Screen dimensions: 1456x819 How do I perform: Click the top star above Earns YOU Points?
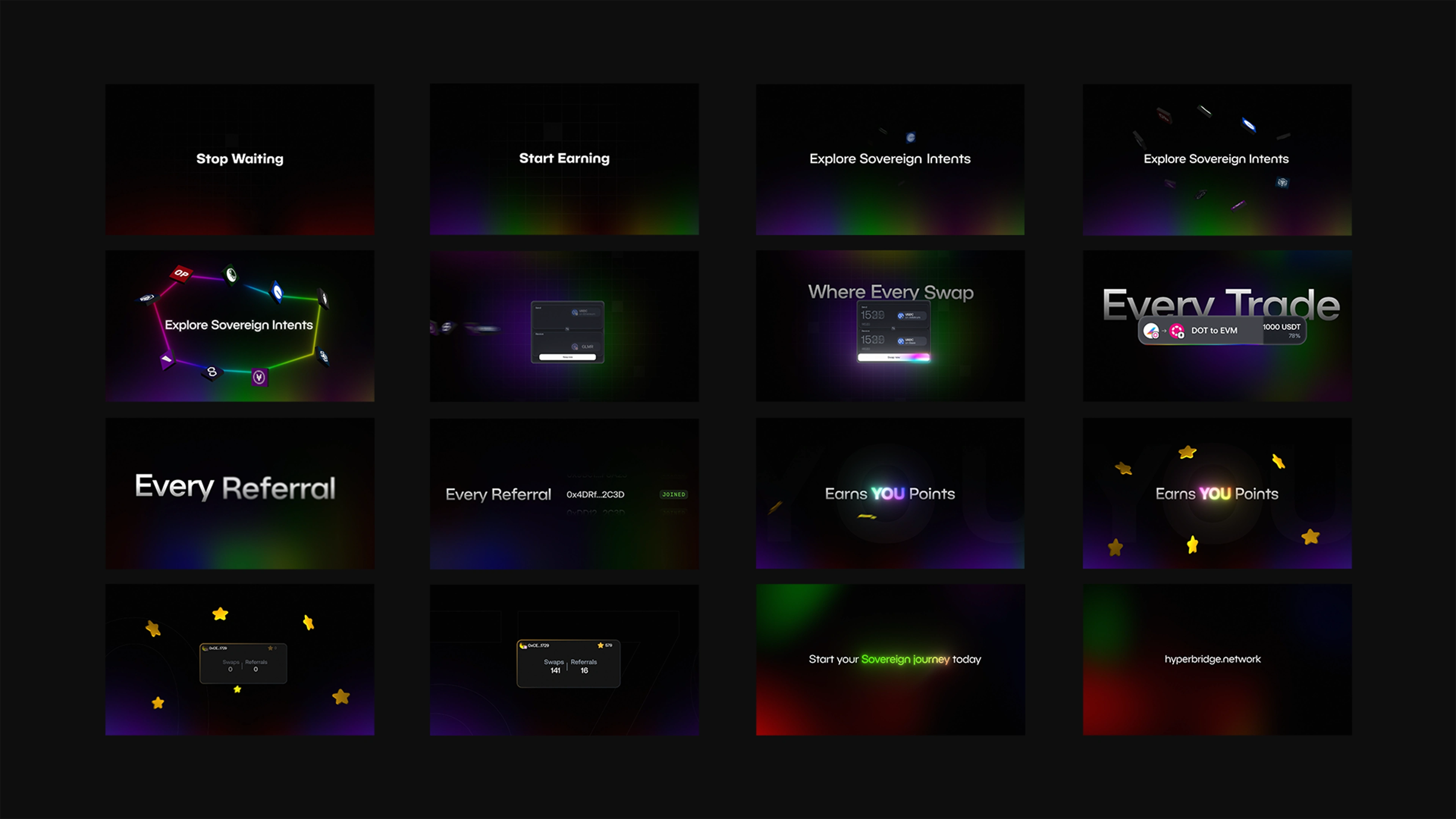click(x=1187, y=452)
